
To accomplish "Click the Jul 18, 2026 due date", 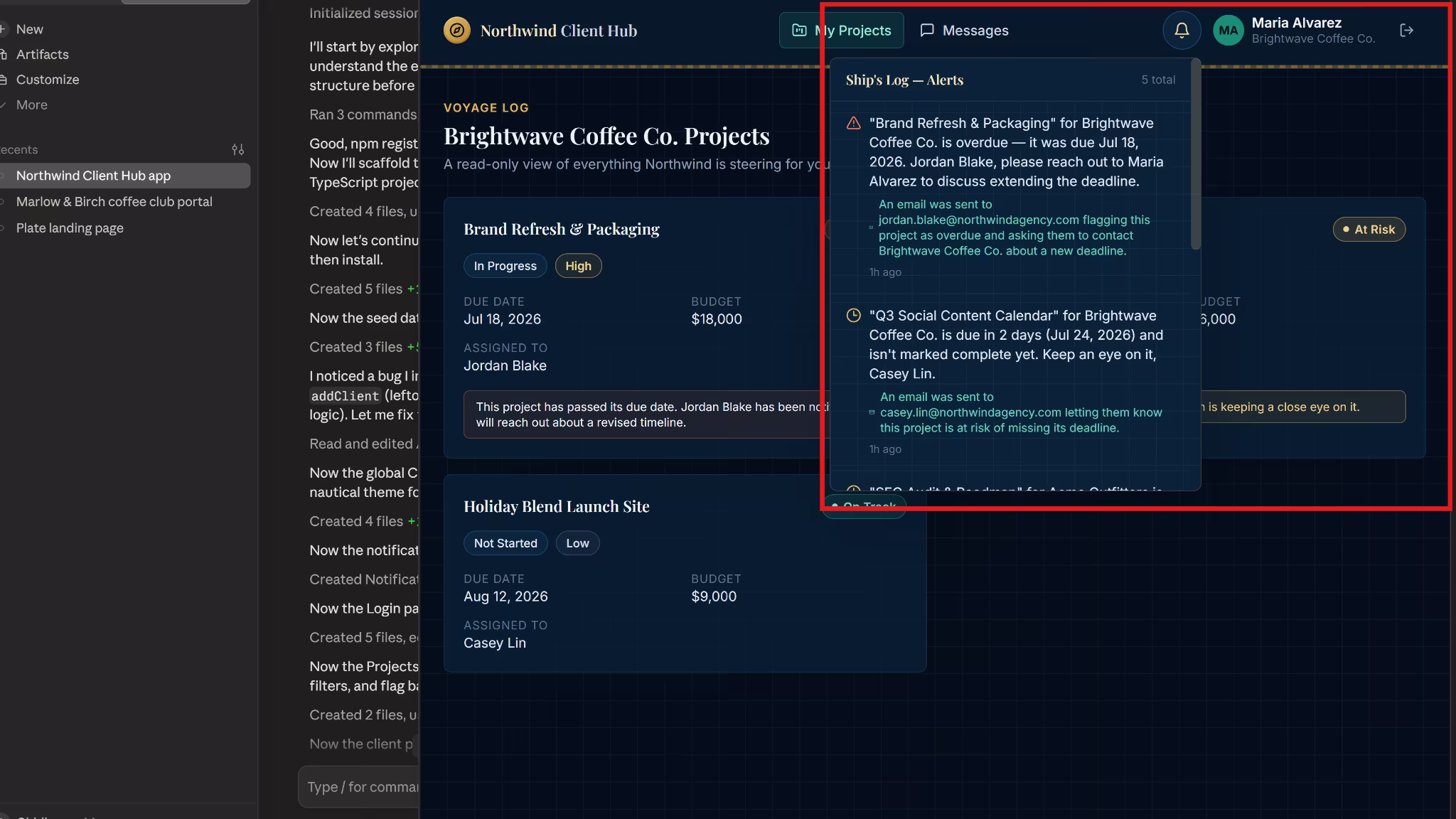I will point(503,319).
